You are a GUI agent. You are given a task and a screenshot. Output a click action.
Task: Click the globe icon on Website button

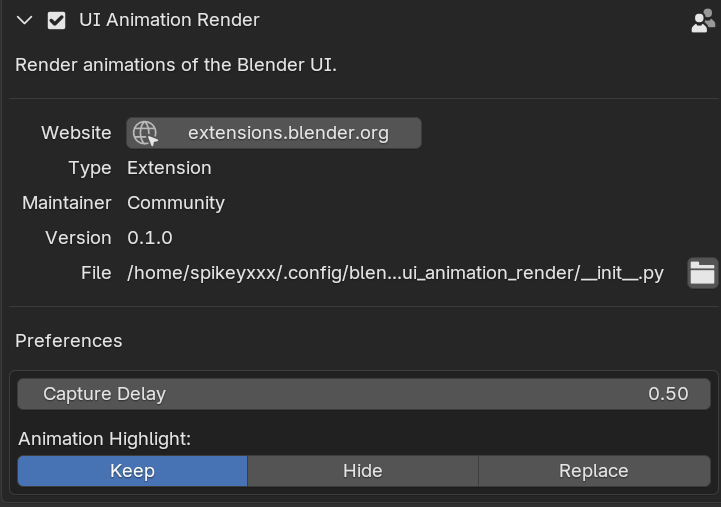[x=146, y=133]
